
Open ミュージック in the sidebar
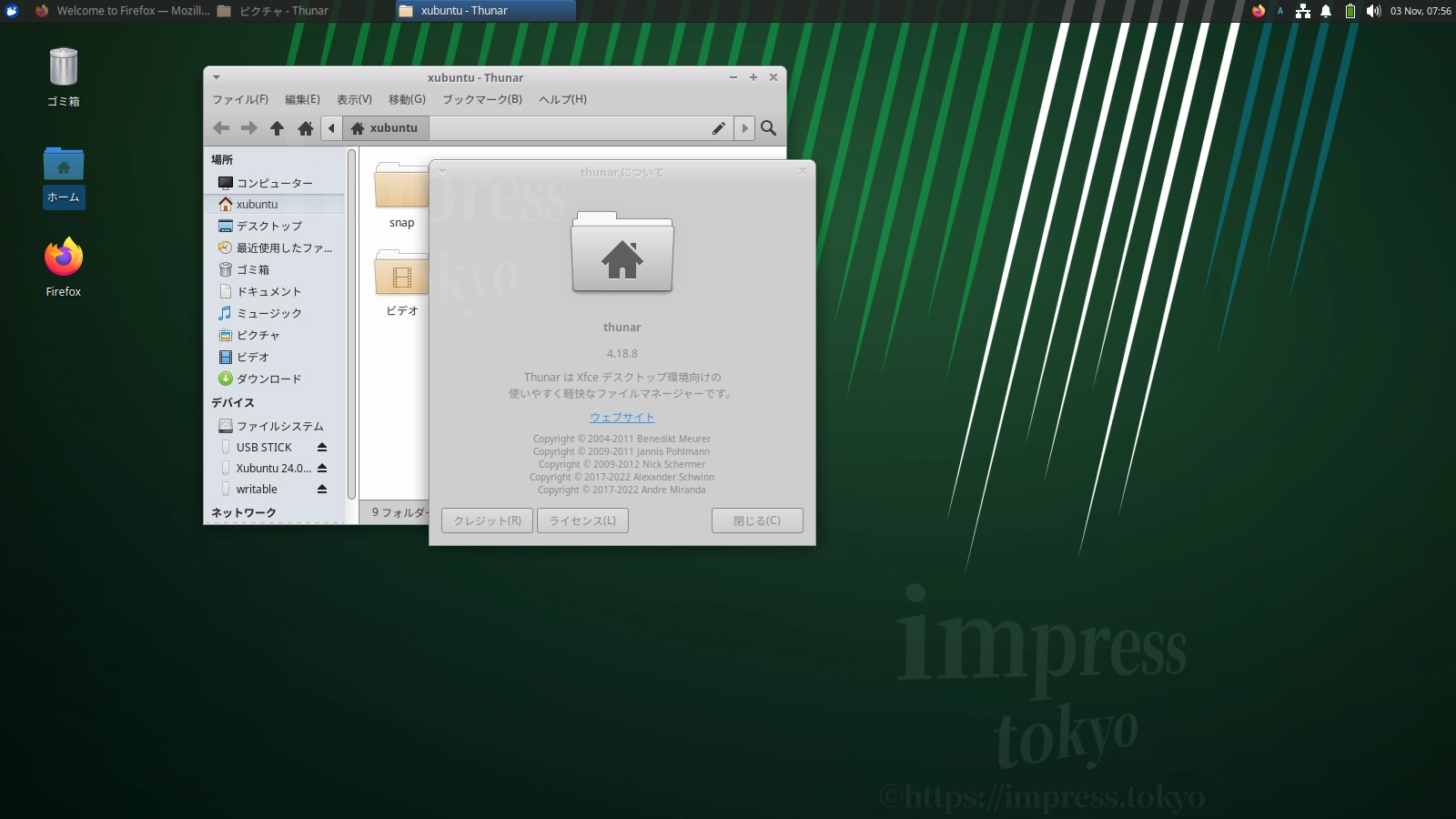tap(275, 313)
